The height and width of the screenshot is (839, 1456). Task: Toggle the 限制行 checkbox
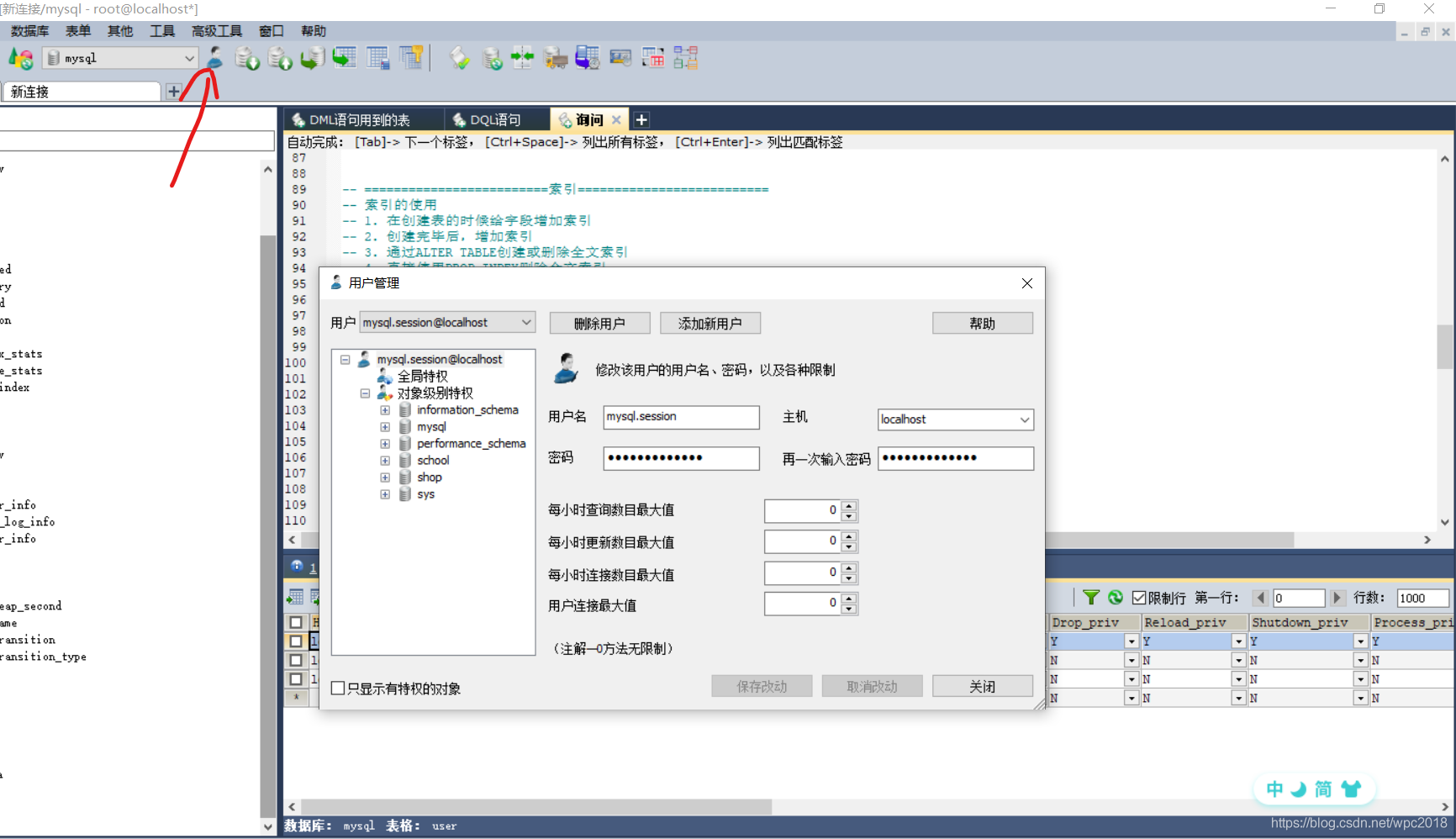point(1139,598)
